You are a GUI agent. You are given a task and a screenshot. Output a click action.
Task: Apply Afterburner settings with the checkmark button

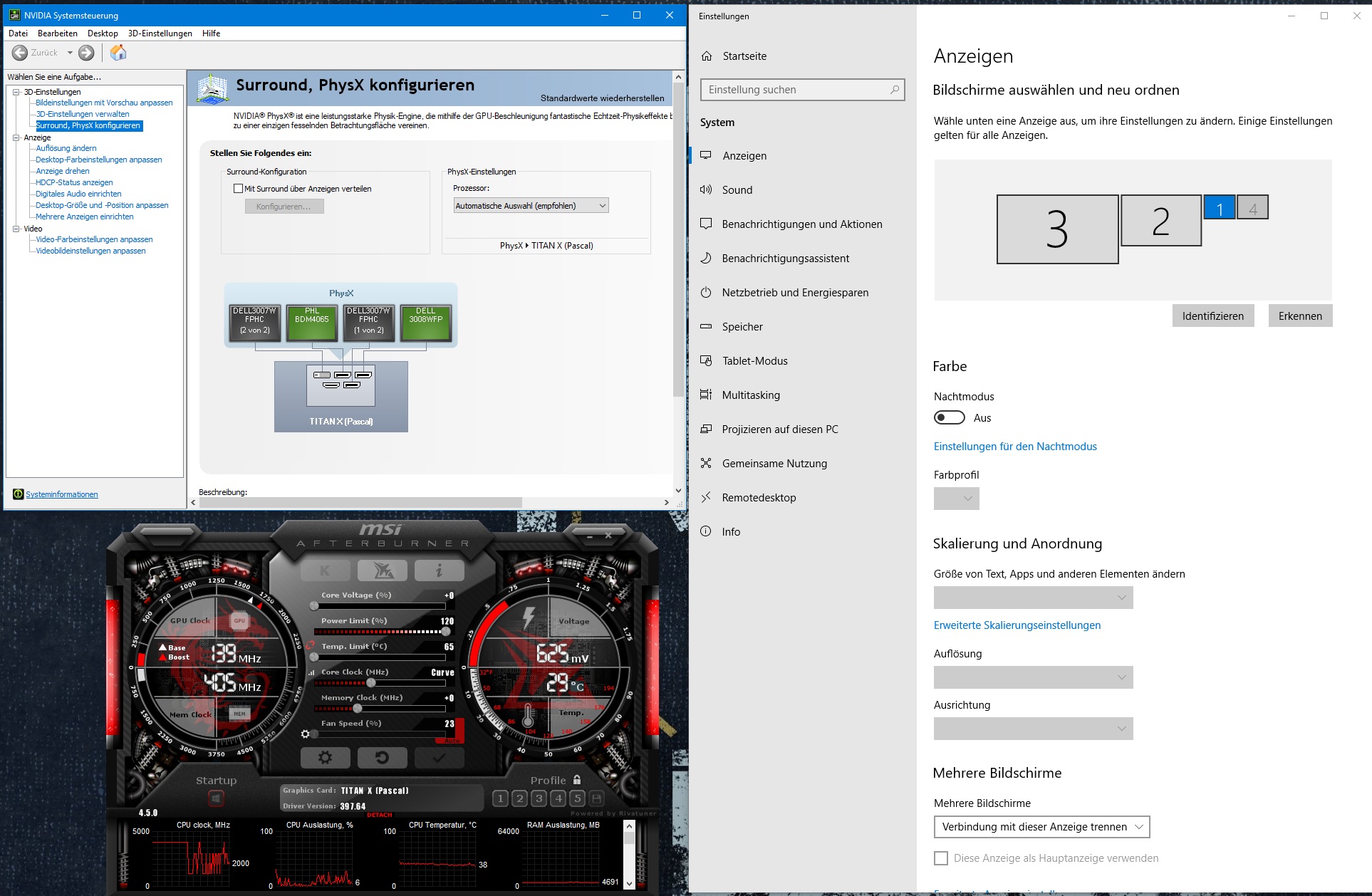pos(439,758)
